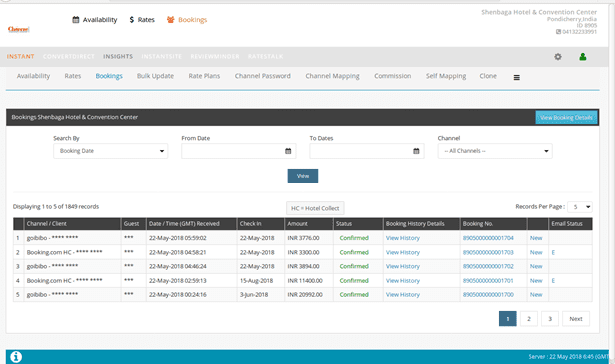This screenshot has height=364, width=615.
Task: Switch to the RATESTALK product tab
Action: (x=266, y=56)
